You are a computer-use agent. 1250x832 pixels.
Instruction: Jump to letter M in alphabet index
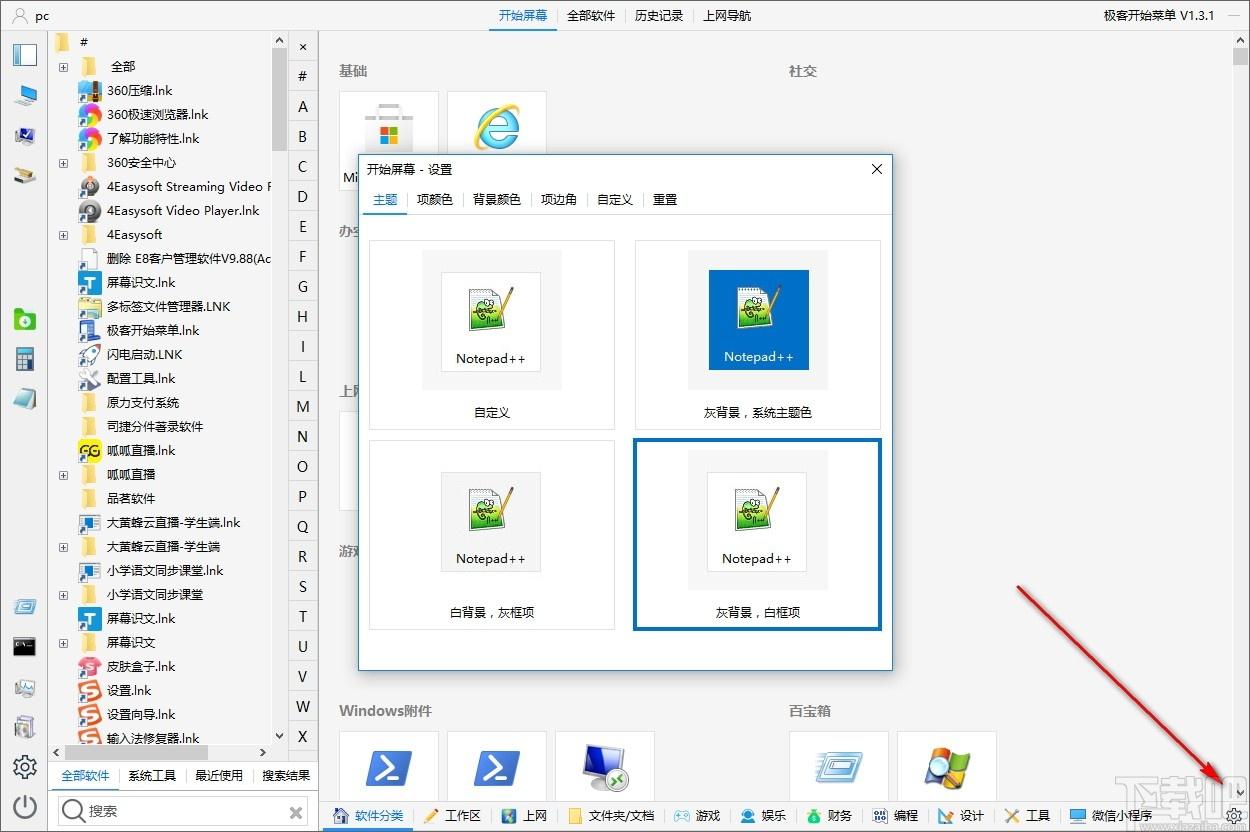(x=303, y=406)
